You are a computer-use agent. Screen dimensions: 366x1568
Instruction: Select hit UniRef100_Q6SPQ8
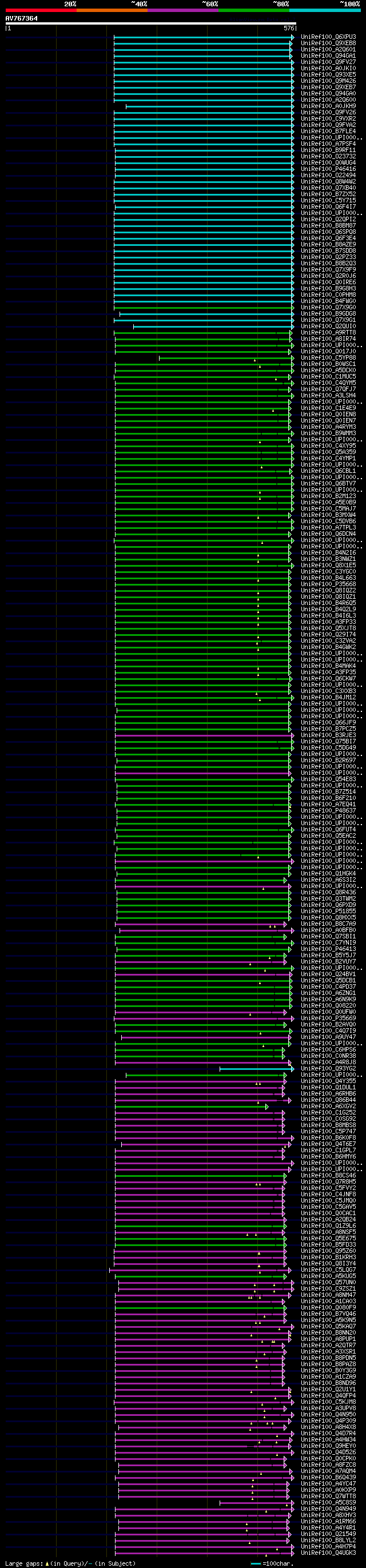[x=329, y=232]
